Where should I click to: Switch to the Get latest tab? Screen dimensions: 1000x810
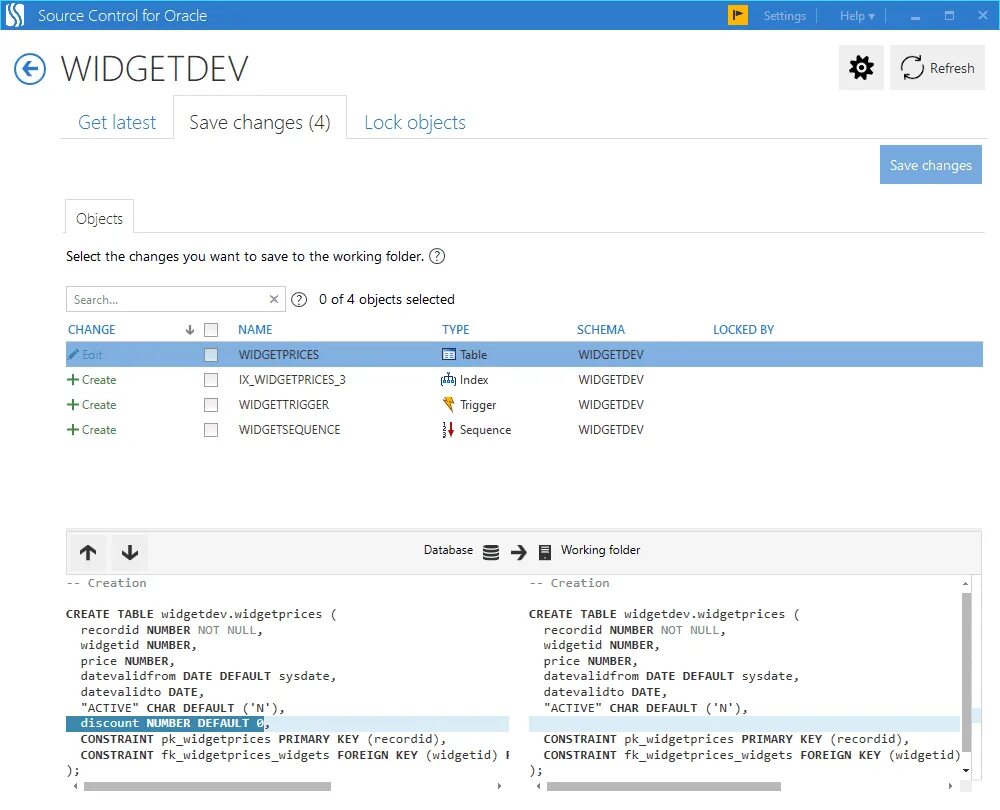117,122
